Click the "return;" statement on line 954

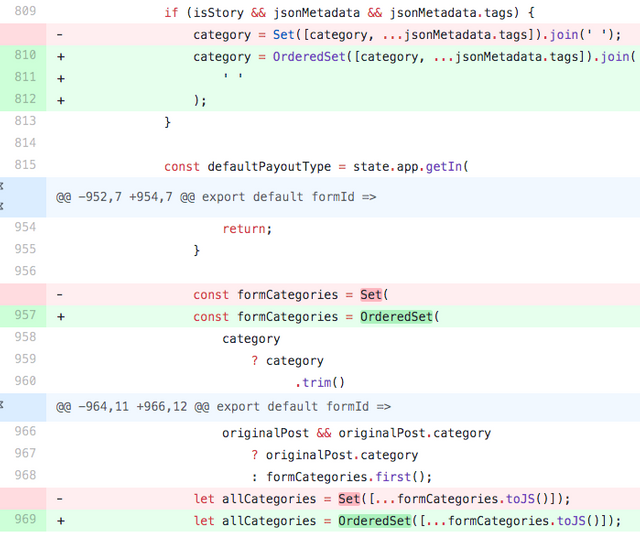click(247, 229)
